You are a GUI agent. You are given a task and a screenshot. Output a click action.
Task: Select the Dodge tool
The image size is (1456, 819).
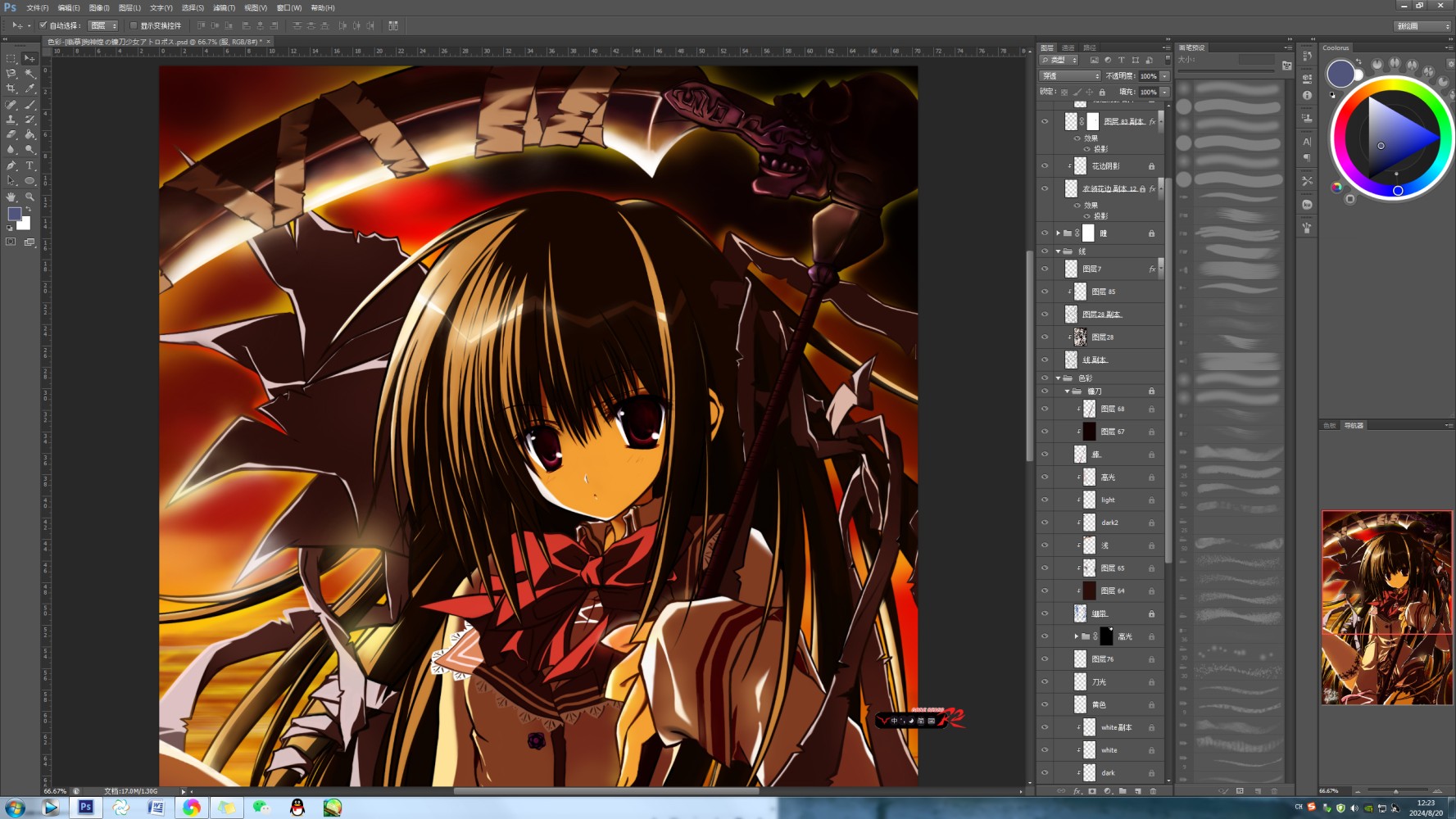[x=29, y=150]
